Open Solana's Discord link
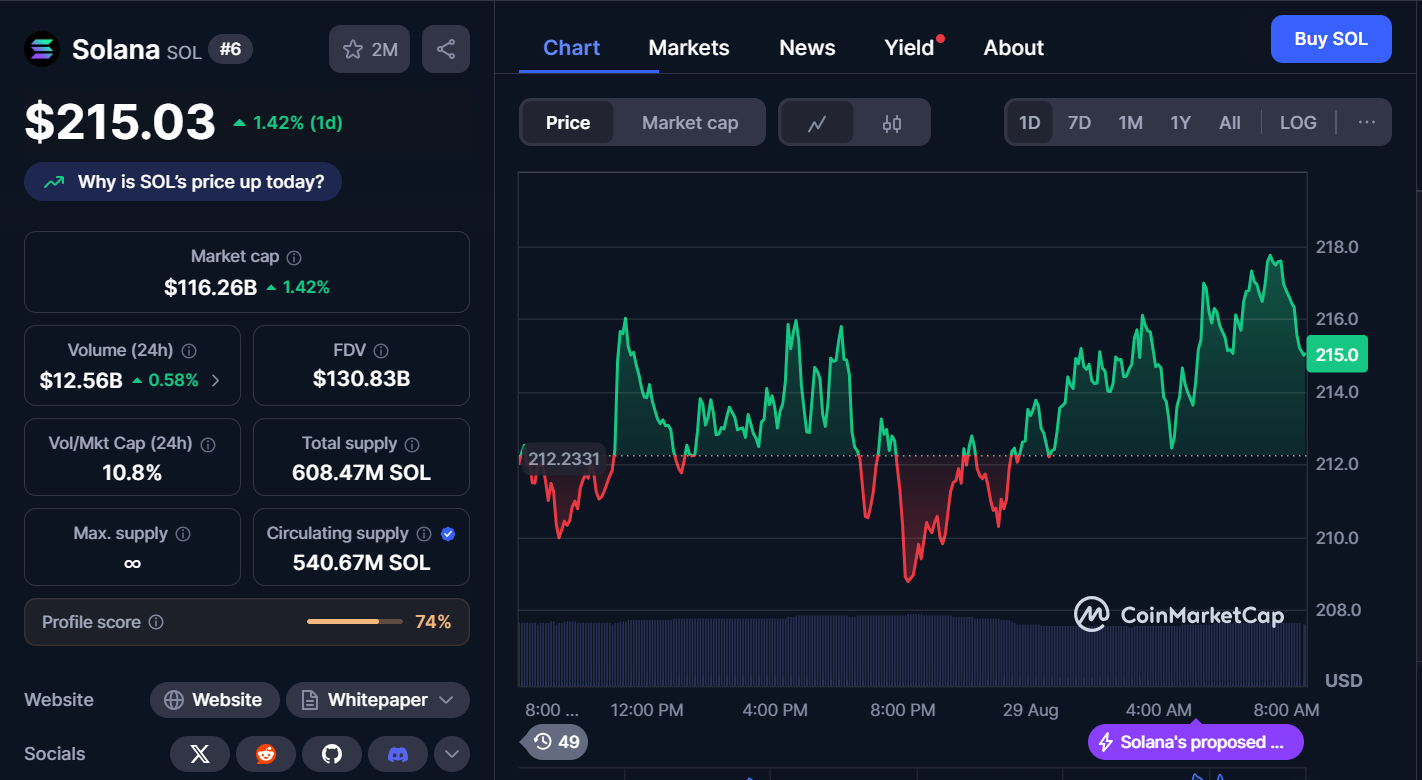 [398, 754]
